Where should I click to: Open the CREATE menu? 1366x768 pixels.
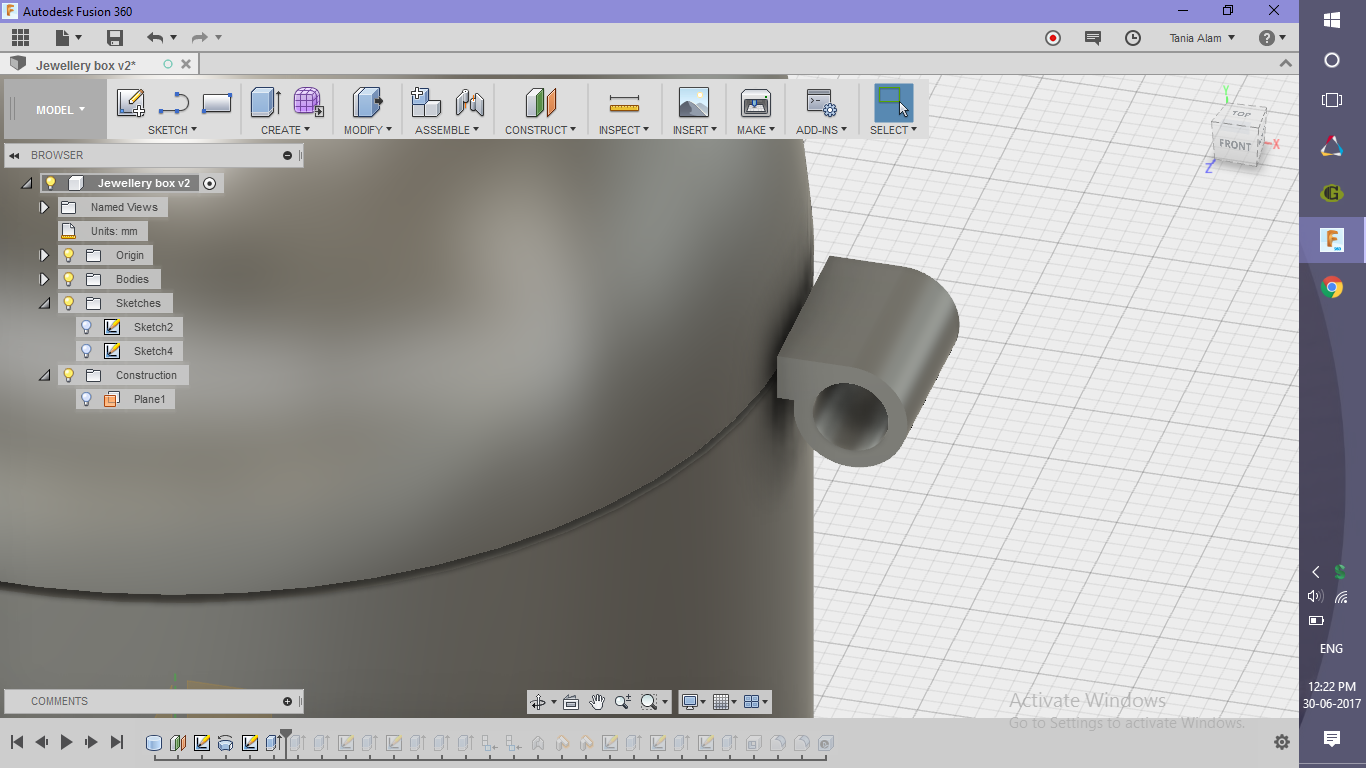coord(286,130)
